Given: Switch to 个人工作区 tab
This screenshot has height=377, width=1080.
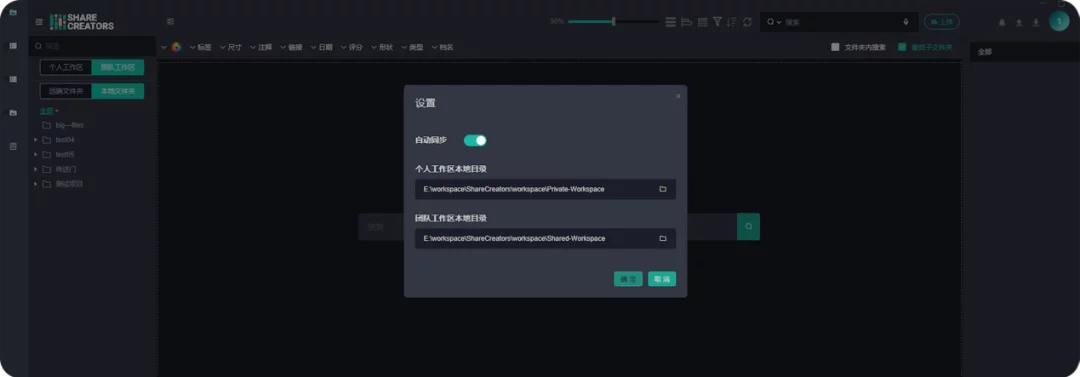Looking at the screenshot, I should tap(65, 68).
